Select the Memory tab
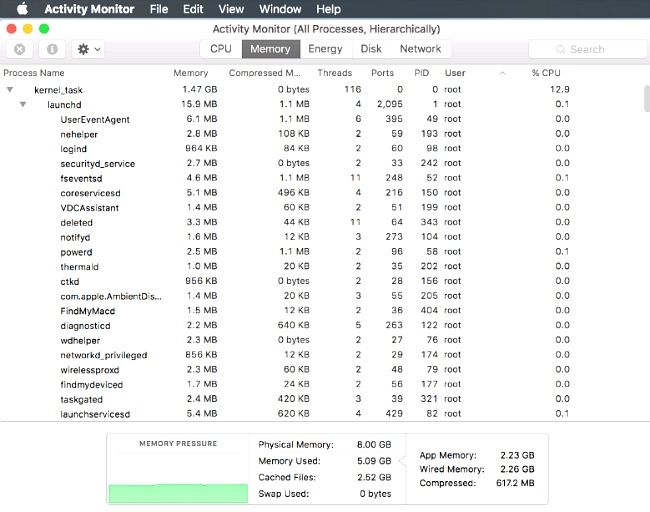This screenshot has width=650, height=512. click(x=270, y=49)
